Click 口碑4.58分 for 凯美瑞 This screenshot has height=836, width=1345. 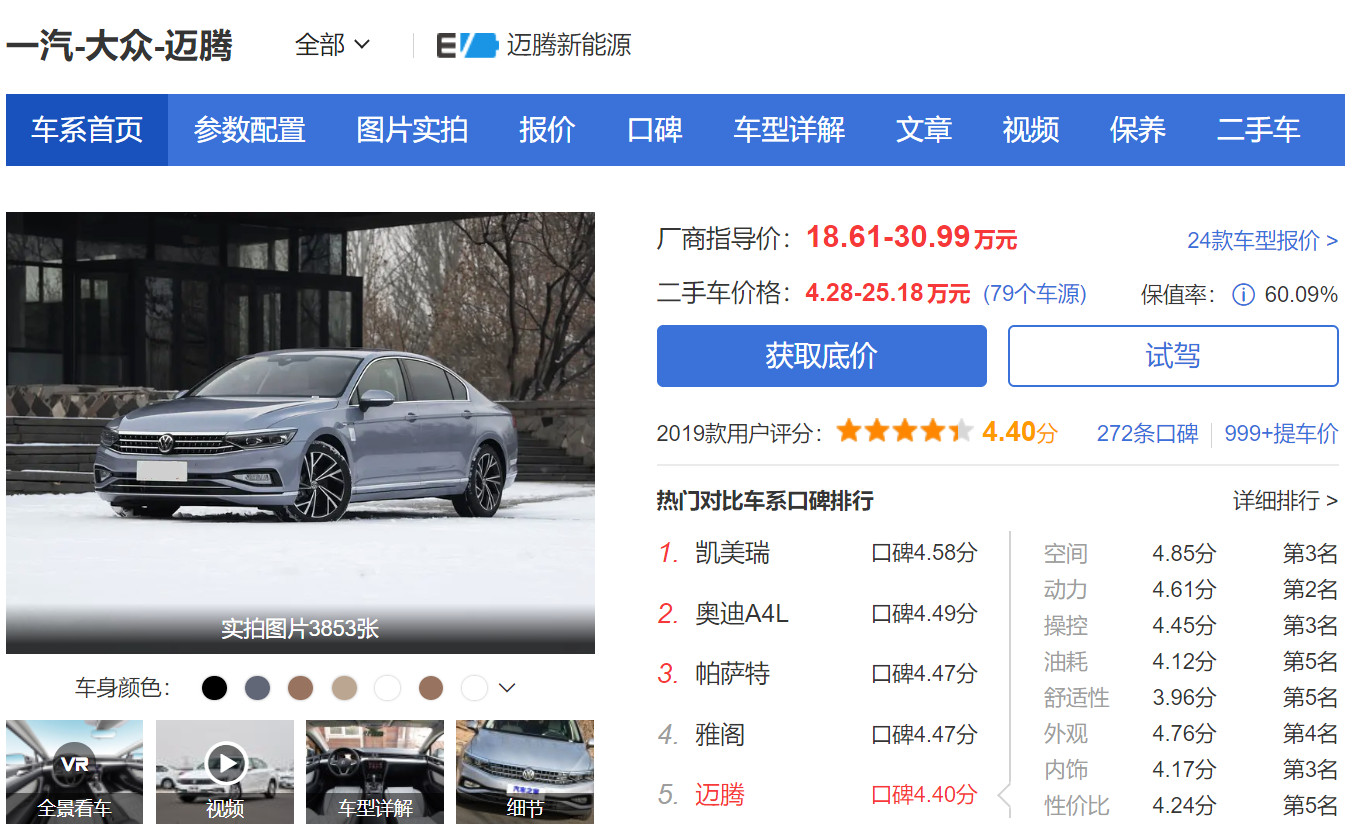pos(924,553)
